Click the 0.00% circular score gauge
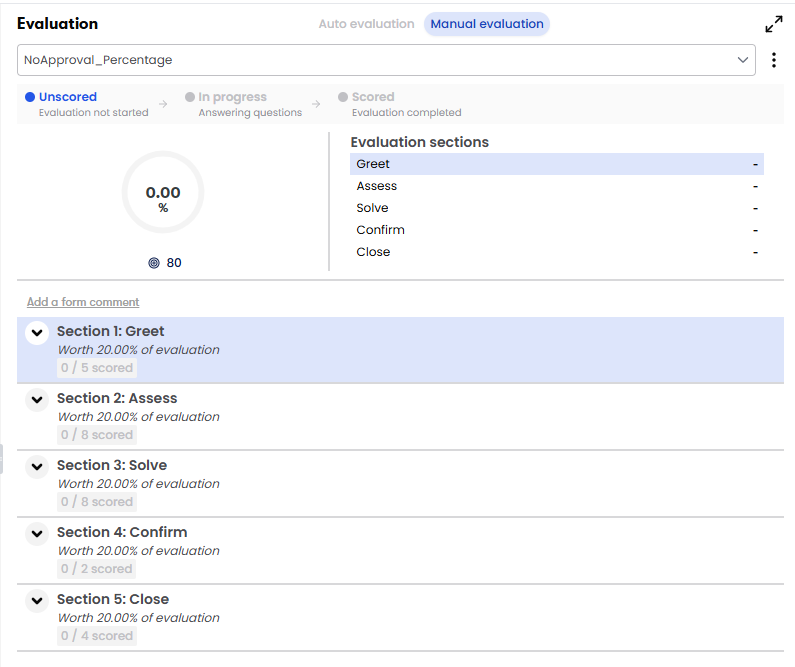The image size is (795, 667). (163, 193)
